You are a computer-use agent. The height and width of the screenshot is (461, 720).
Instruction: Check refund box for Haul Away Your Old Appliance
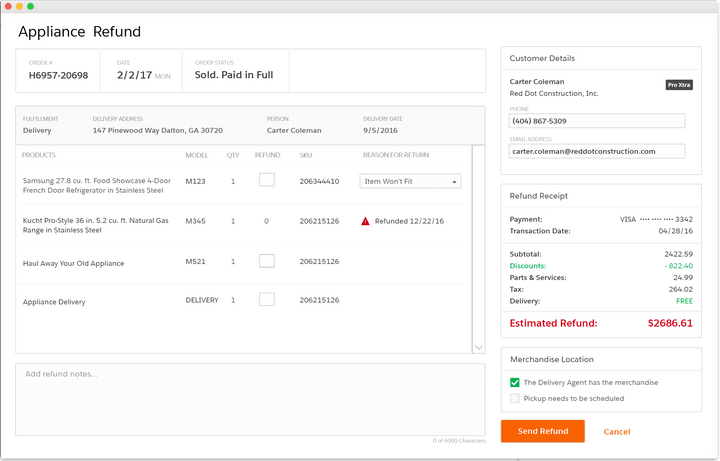click(266, 261)
